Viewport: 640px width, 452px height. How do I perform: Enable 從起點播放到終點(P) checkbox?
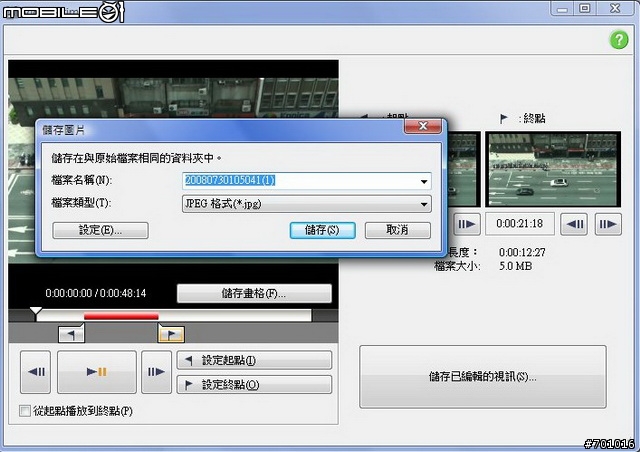(25, 411)
